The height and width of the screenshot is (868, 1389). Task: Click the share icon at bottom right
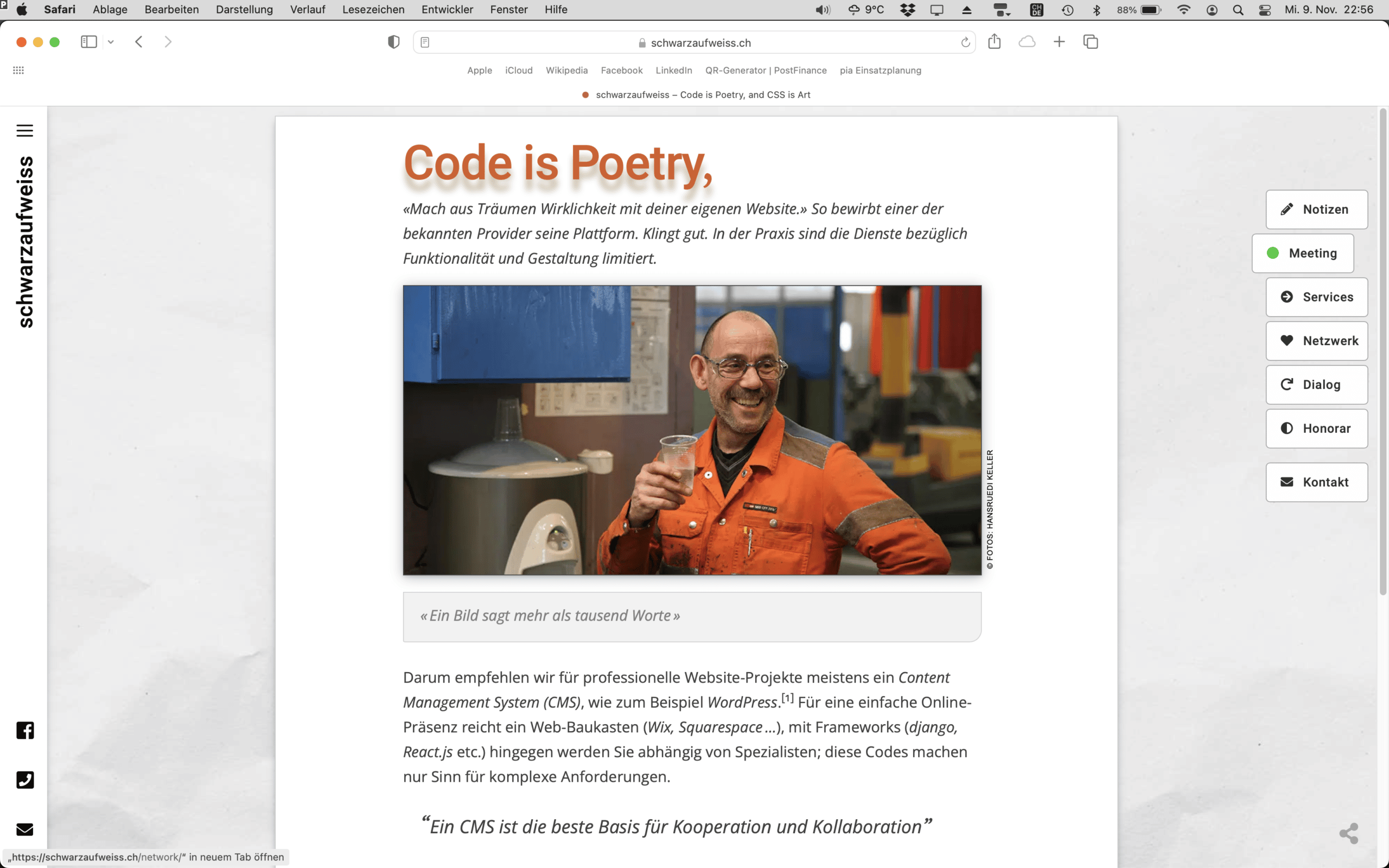click(1348, 833)
